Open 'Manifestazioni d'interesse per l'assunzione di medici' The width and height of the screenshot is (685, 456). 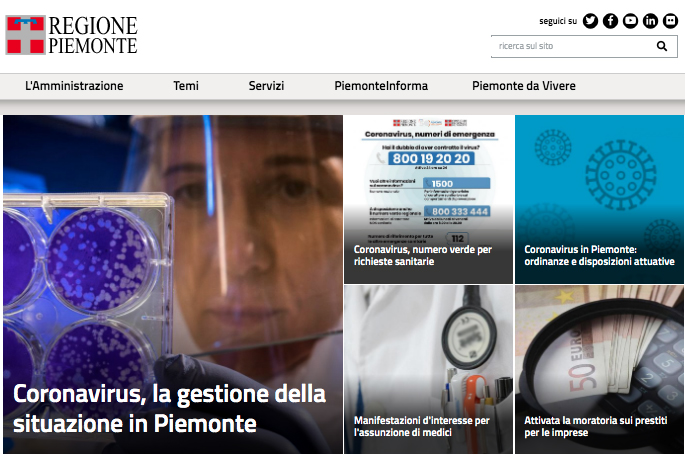coord(422,426)
